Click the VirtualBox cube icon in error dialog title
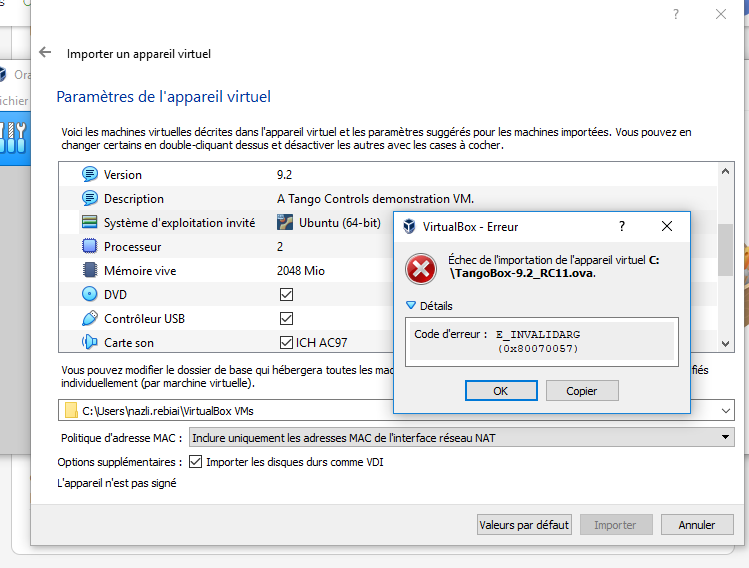Image resolution: width=749 pixels, height=568 pixels. pos(409,226)
